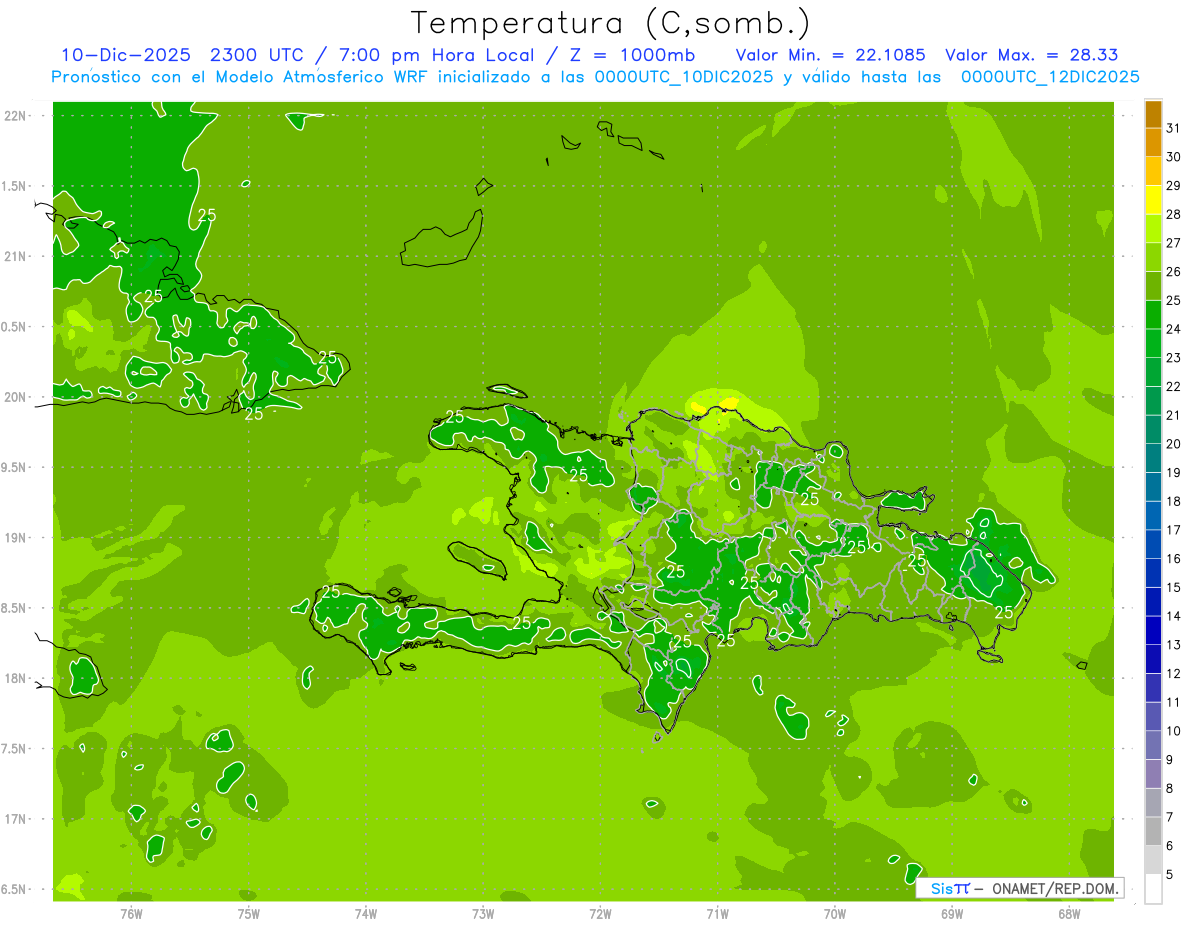This screenshot has height=927, width=1200.
Task: Click the half-degree label "7.5N"
Action: click(x=13, y=749)
